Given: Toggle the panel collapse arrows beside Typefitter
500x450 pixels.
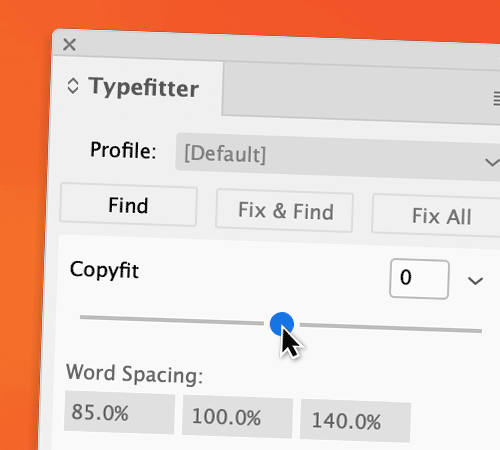Looking at the screenshot, I should 73,86.
